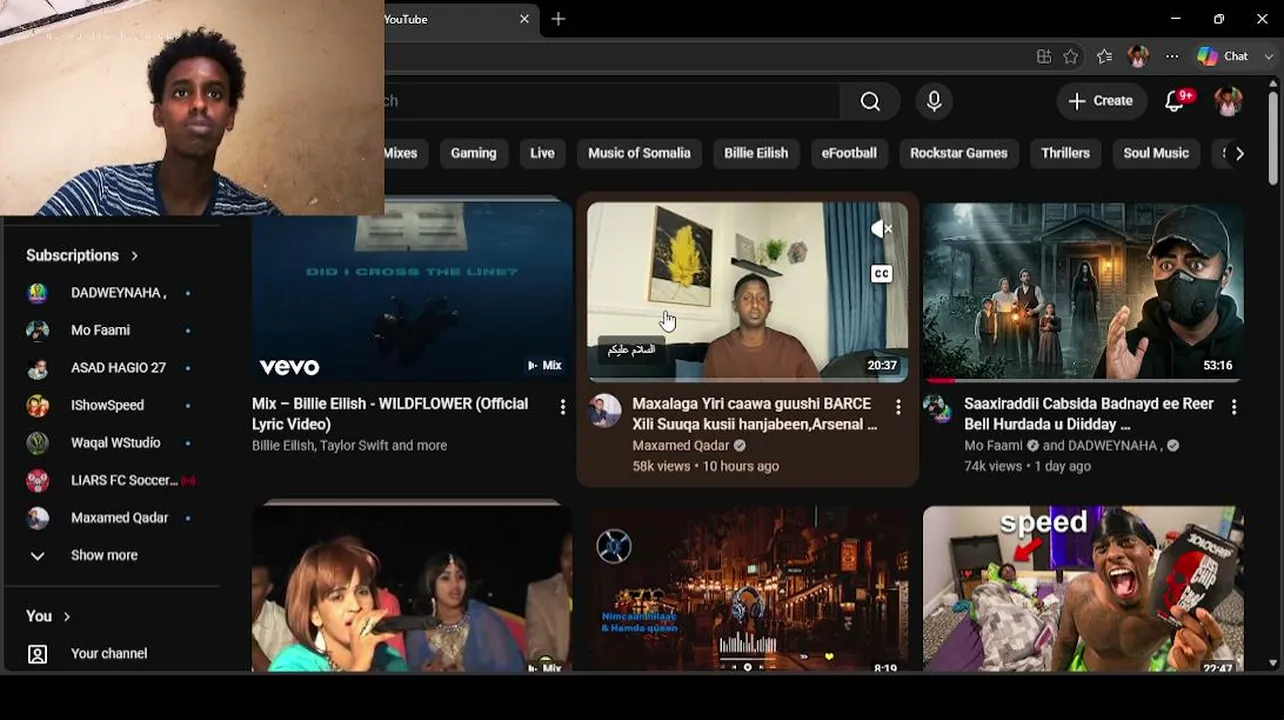The height and width of the screenshot is (720, 1284).
Task: Expand the Subscriptions section chevron
Action: click(134, 256)
